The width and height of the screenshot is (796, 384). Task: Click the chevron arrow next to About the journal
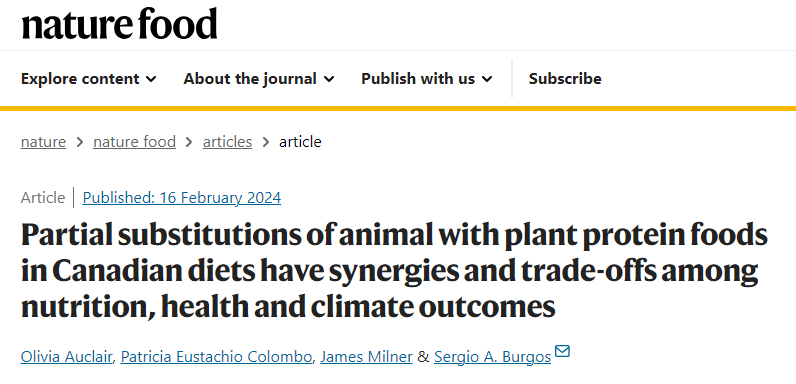[x=329, y=79]
